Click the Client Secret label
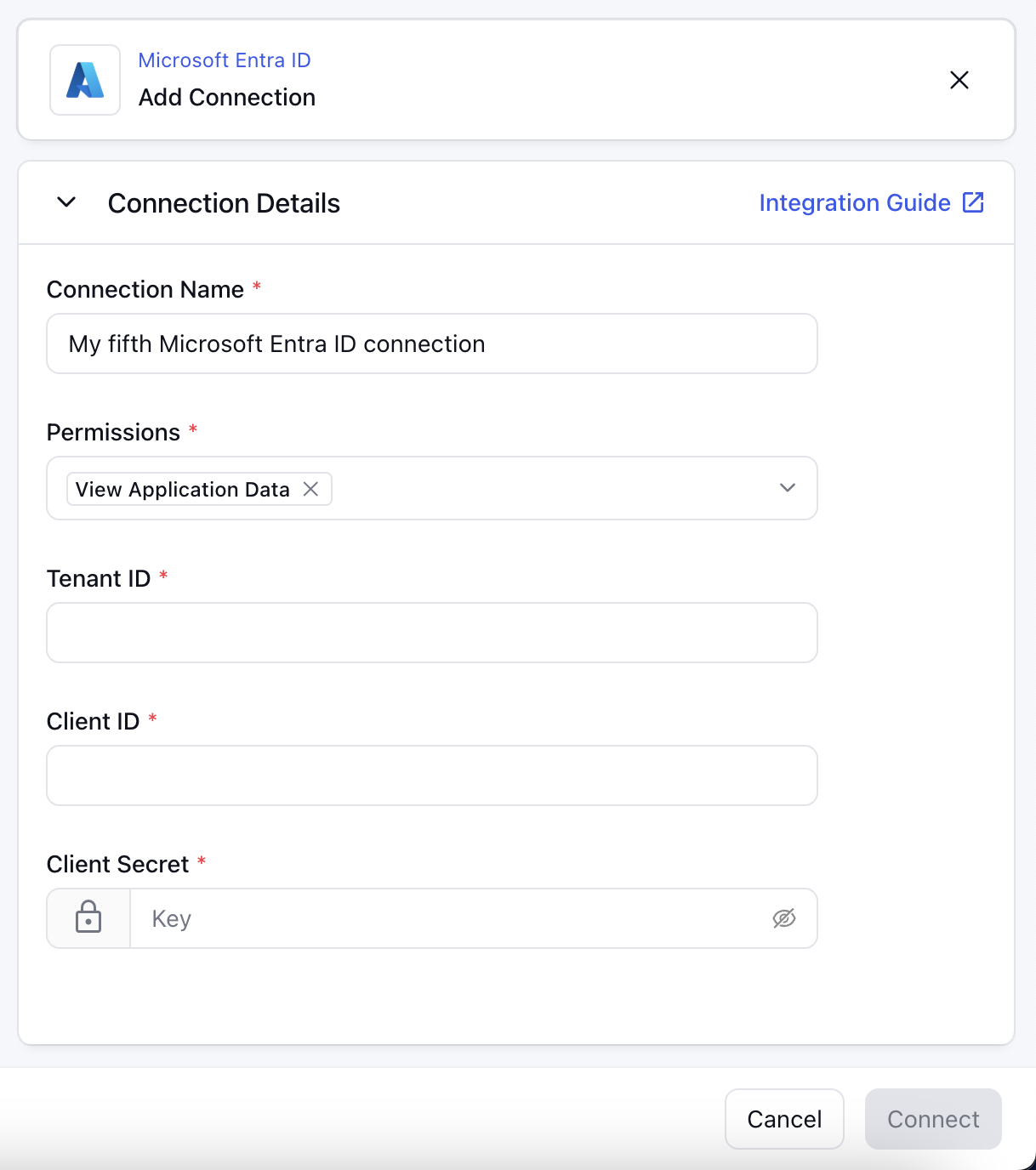This screenshot has width=1036, height=1170. pos(117,864)
